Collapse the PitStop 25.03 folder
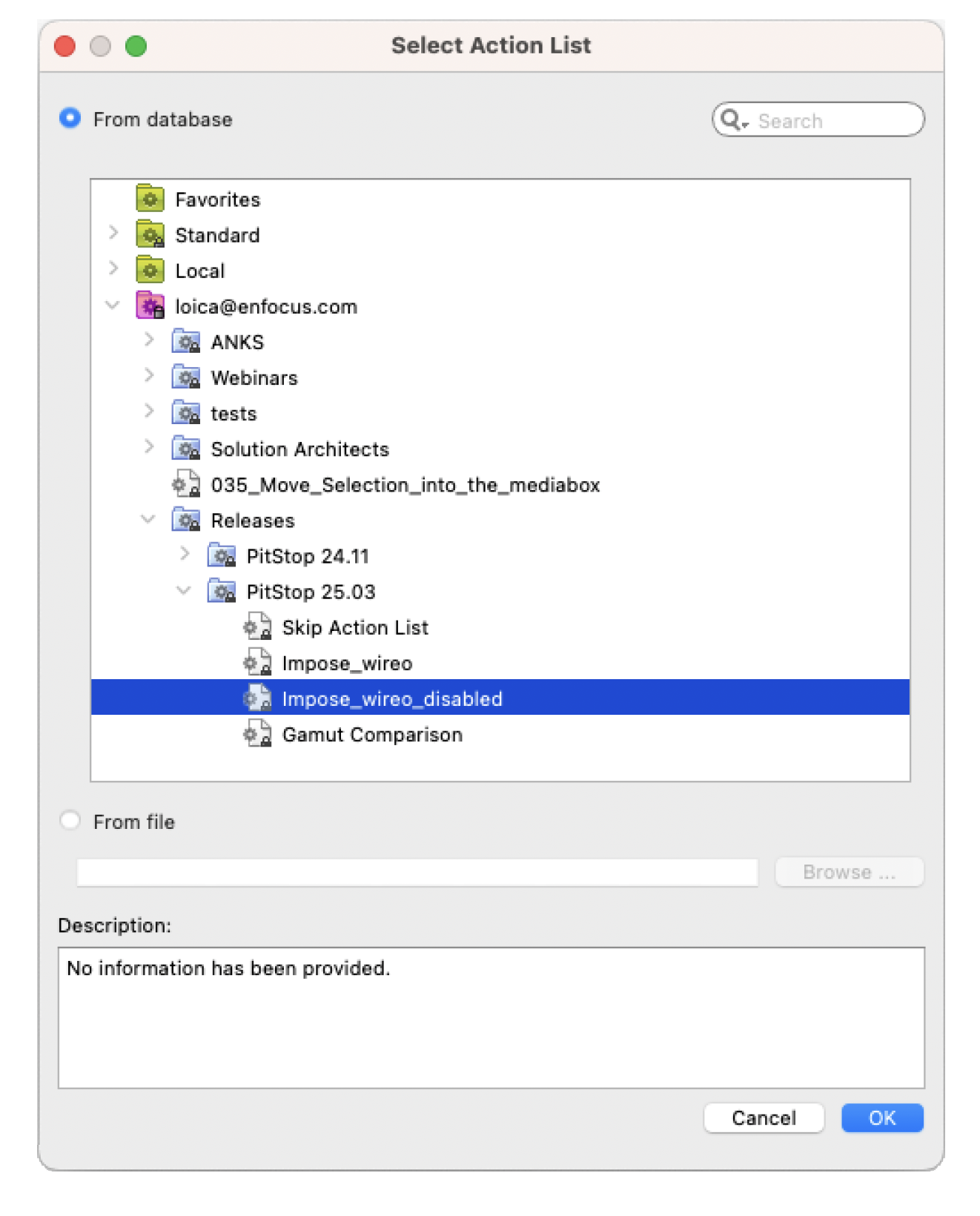Image resolution: width=980 pixels, height=1216 pixels. pos(184,590)
